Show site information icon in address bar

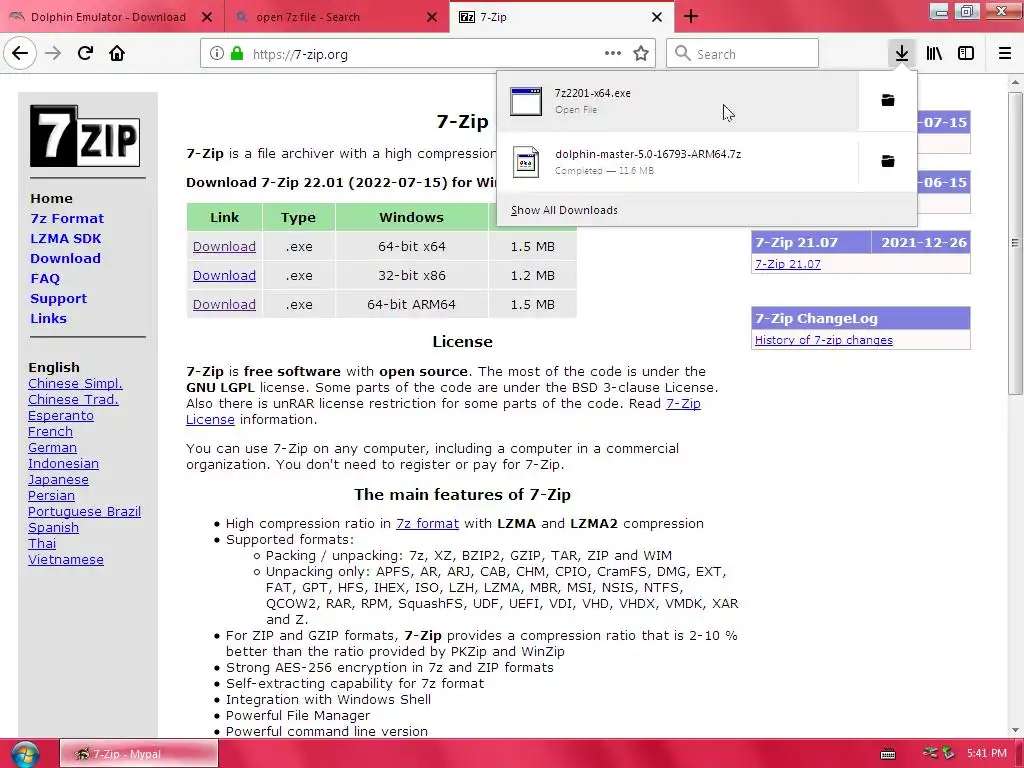point(217,54)
